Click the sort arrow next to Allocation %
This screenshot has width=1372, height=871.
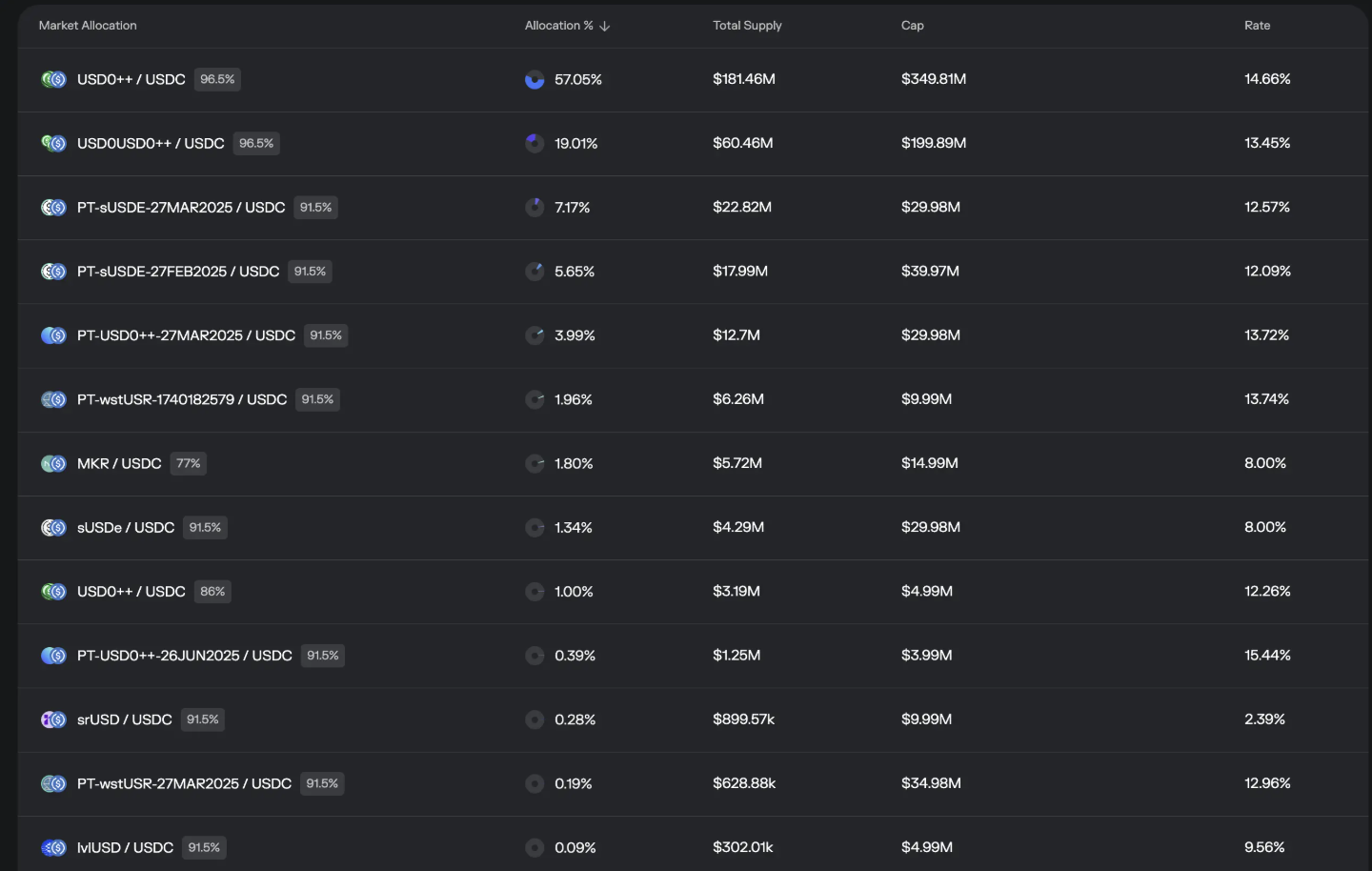(605, 26)
